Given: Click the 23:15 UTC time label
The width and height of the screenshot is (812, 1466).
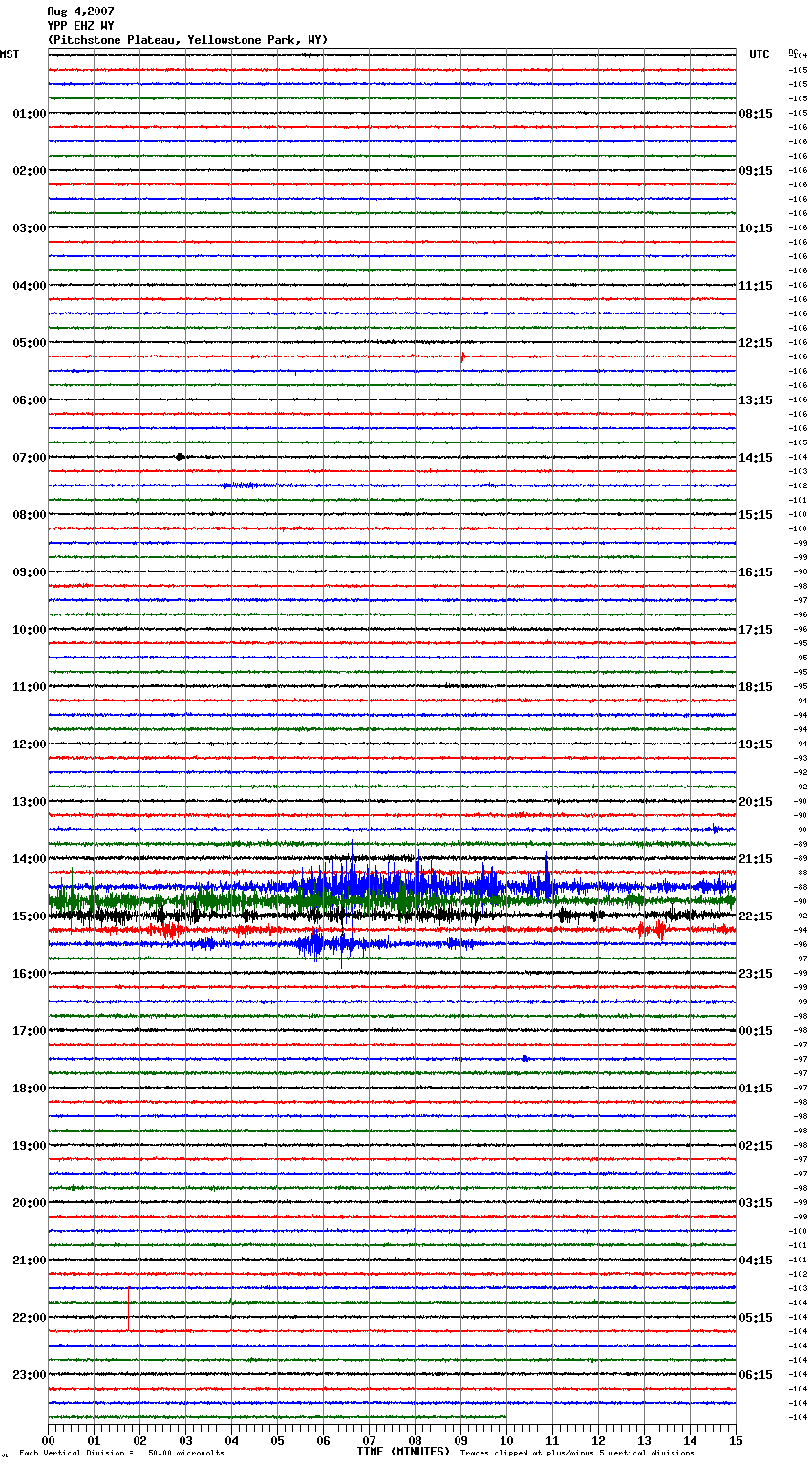Looking at the screenshot, I should pyautogui.click(x=756, y=974).
